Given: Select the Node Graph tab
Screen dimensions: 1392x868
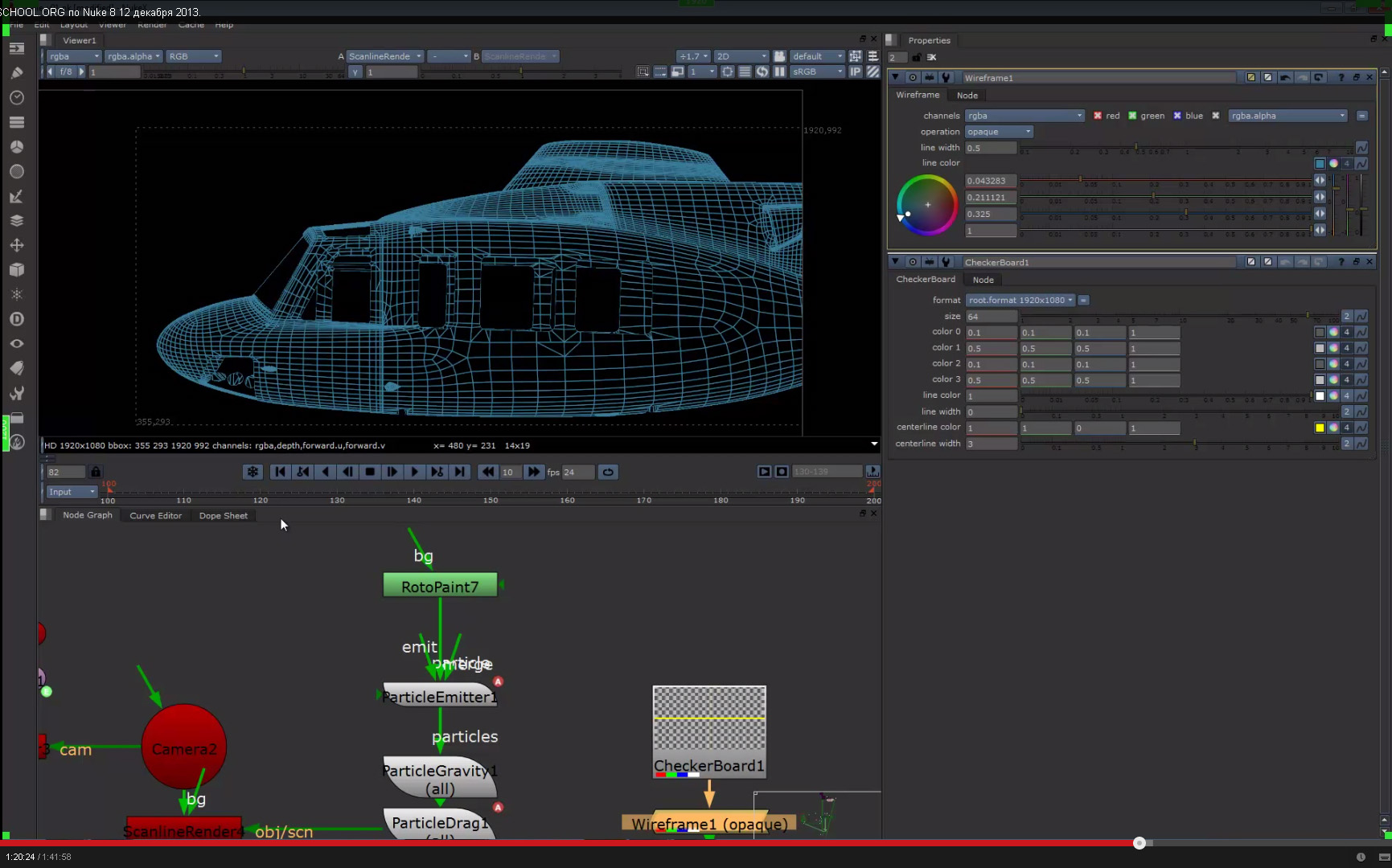Looking at the screenshot, I should coord(88,515).
